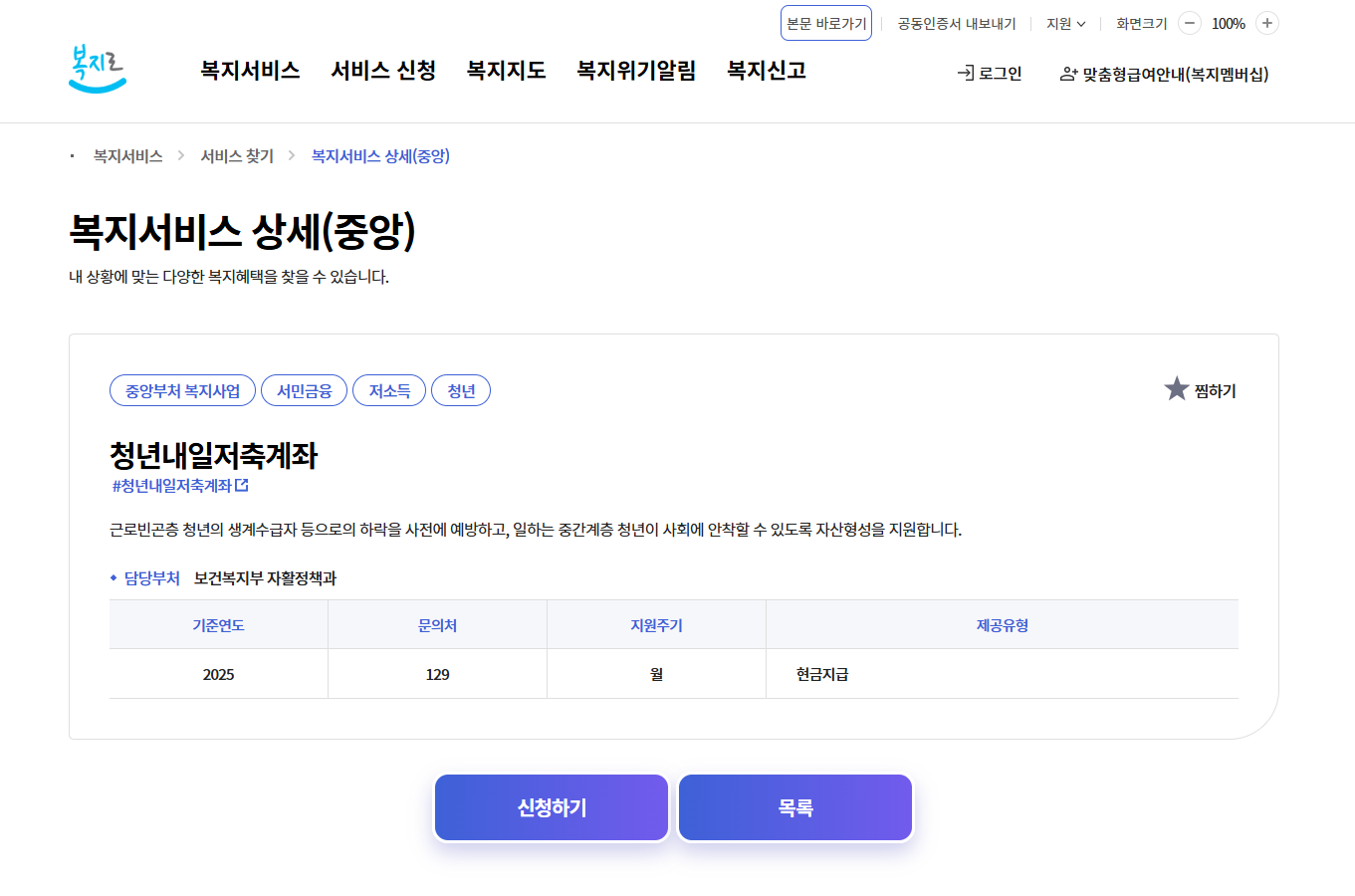
Task: Click the 중앙부처 복지사업 tag
Action: pos(182,390)
